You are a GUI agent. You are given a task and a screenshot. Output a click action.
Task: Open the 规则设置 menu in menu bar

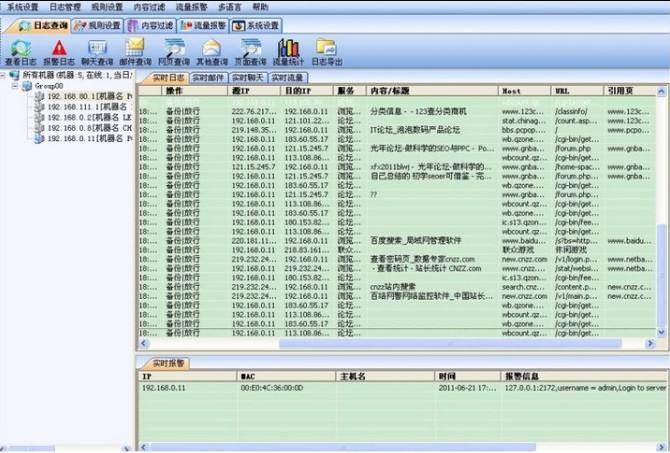[x=107, y=7]
